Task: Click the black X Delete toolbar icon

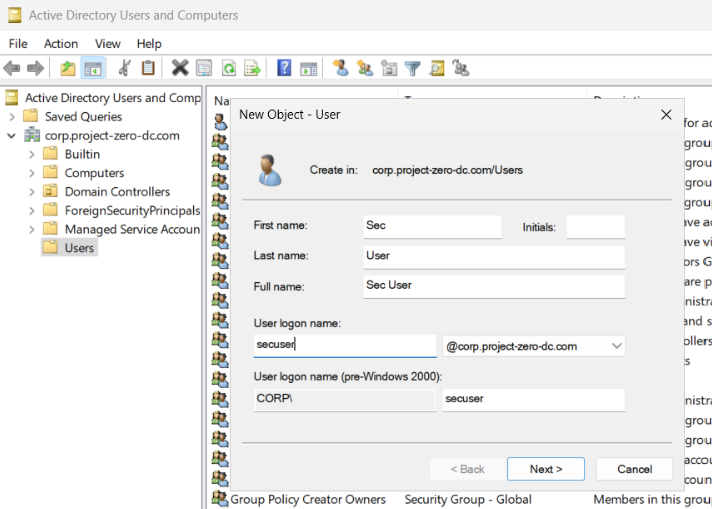Action: pos(180,68)
